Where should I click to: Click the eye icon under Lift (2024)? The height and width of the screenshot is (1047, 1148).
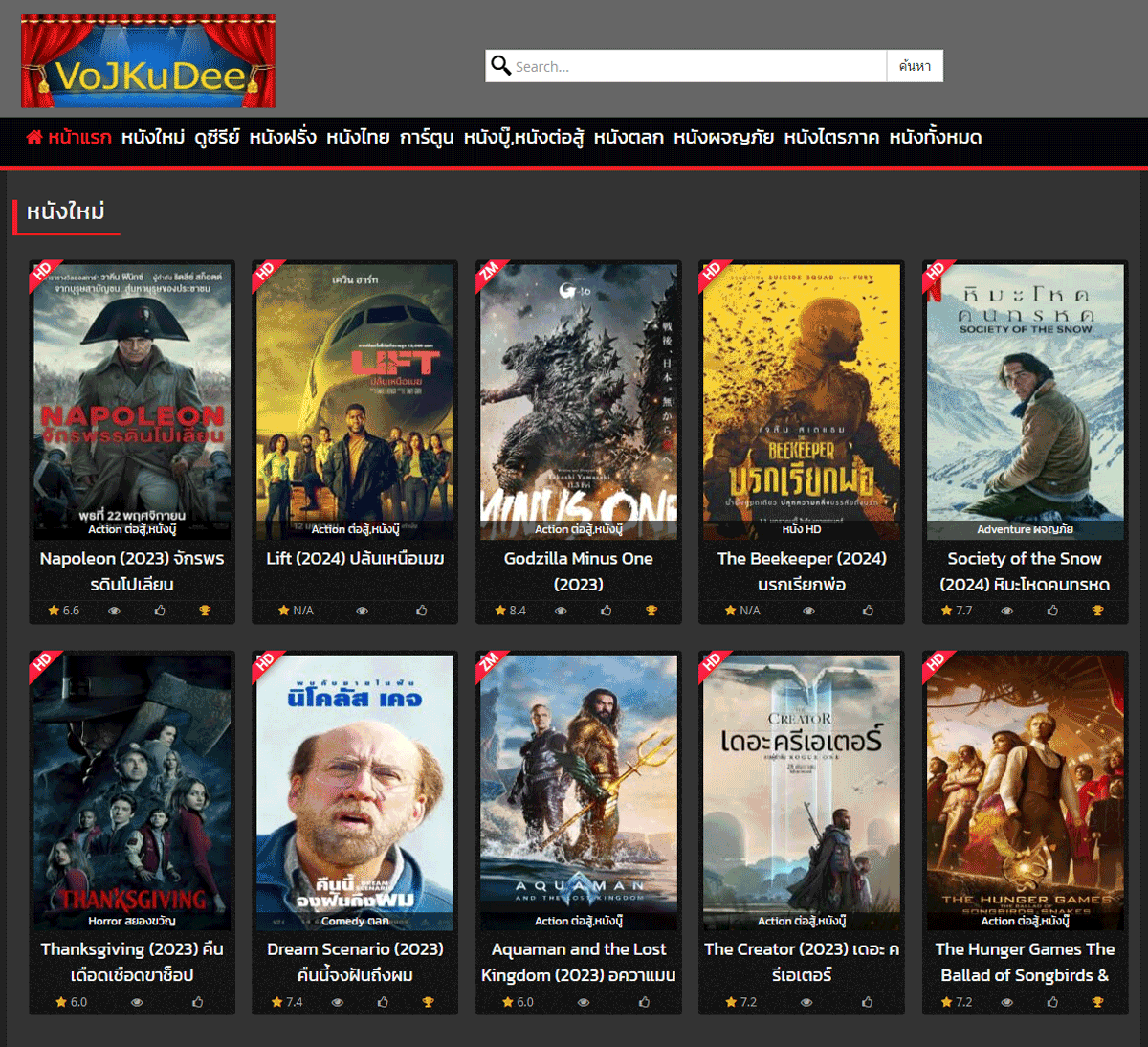pyautogui.click(x=362, y=611)
